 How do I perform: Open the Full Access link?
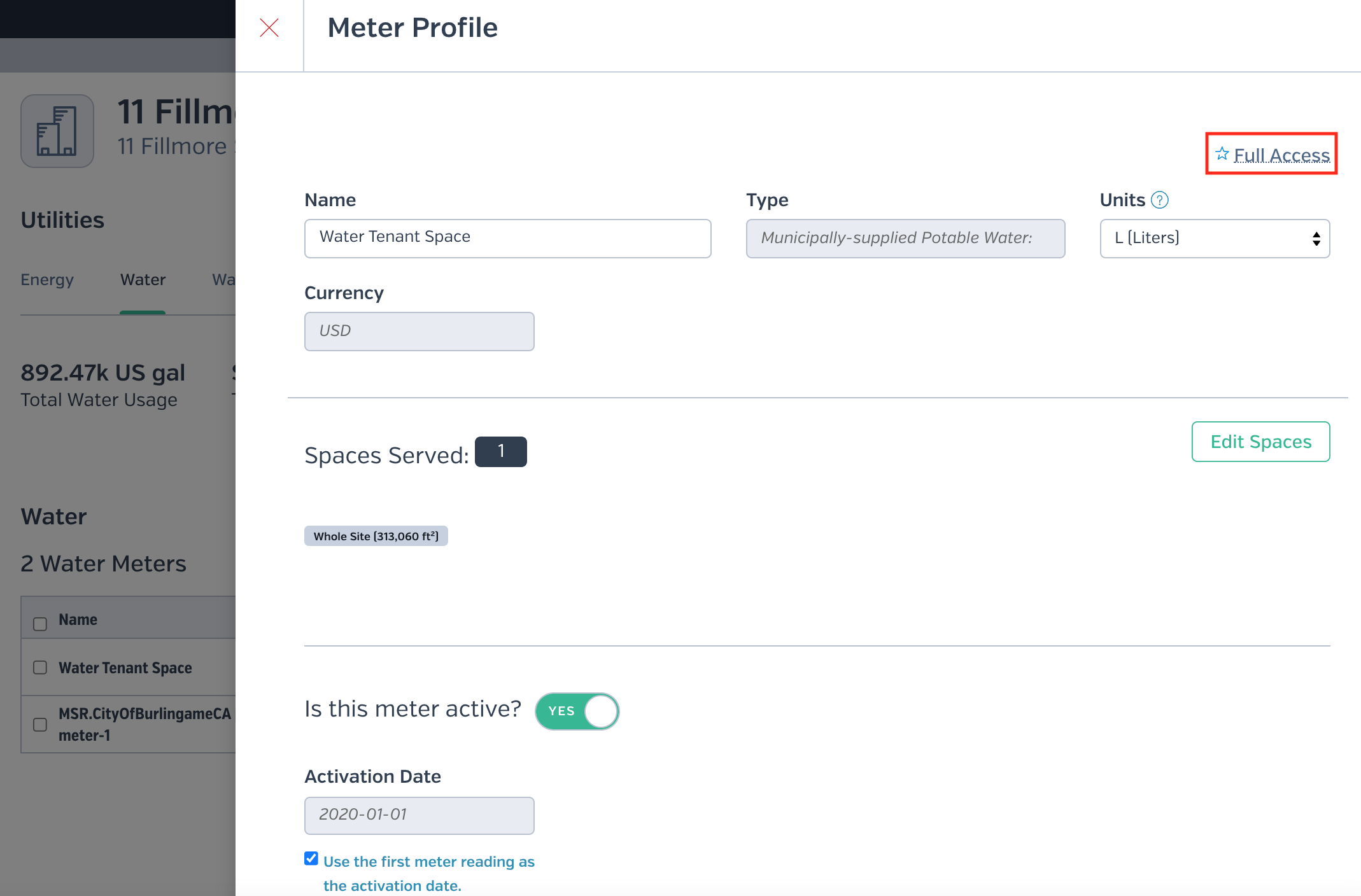pyautogui.click(x=1281, y=155)
